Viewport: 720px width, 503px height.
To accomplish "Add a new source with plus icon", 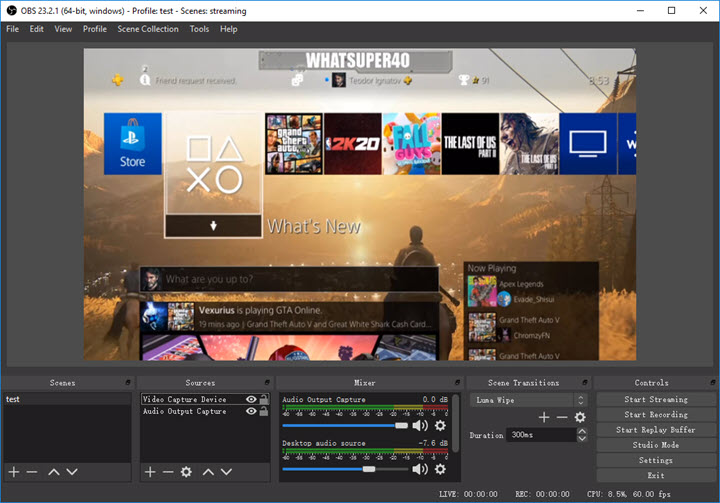I will 149,471.
